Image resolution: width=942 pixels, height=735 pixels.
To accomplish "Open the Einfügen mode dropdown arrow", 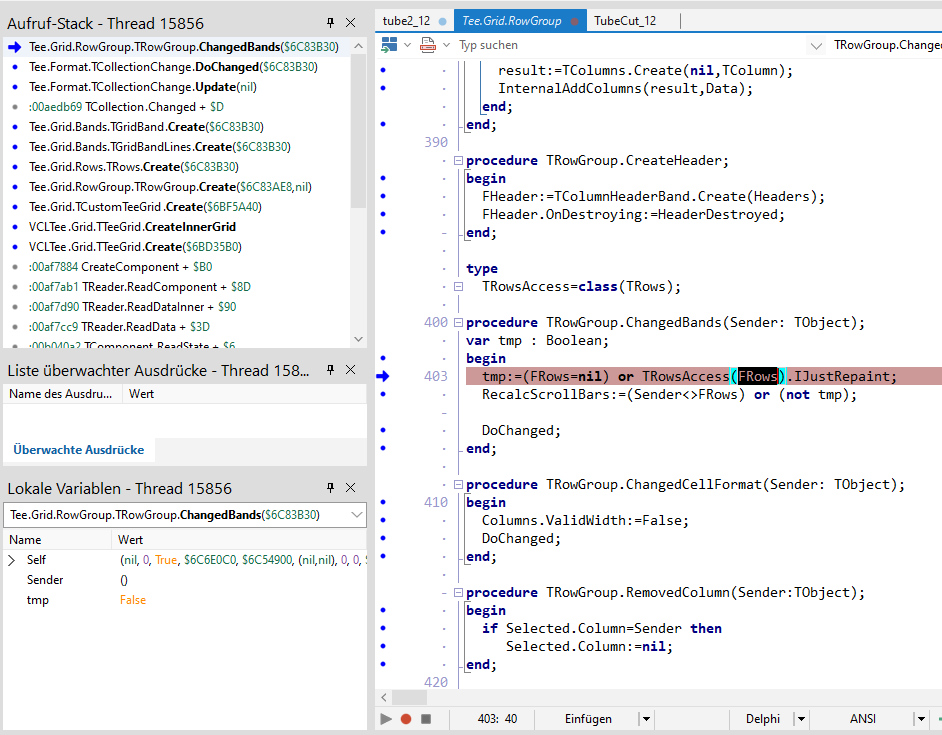I will 646,719.
